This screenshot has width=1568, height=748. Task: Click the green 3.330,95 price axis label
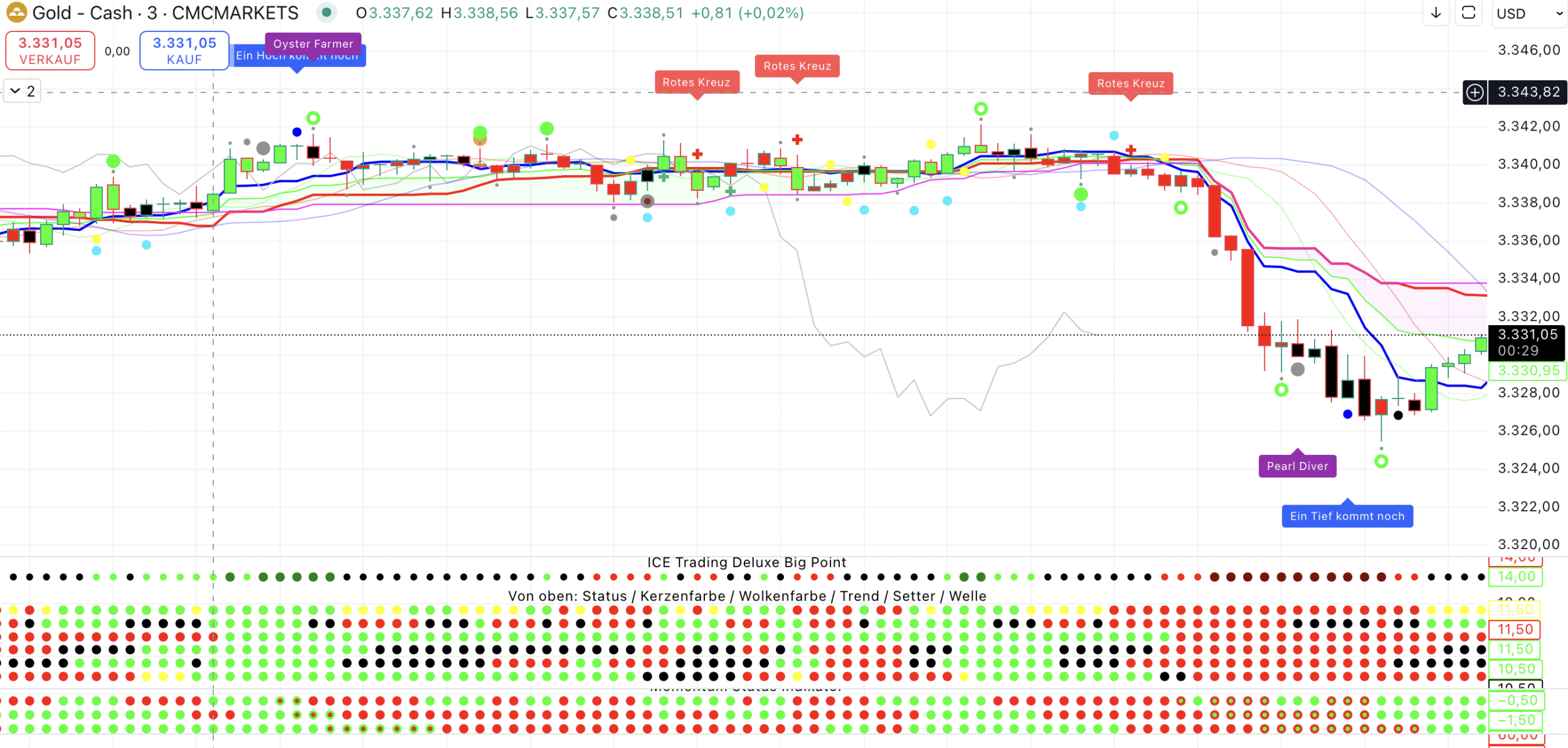pyautogui.click(x=1527, y=370)
